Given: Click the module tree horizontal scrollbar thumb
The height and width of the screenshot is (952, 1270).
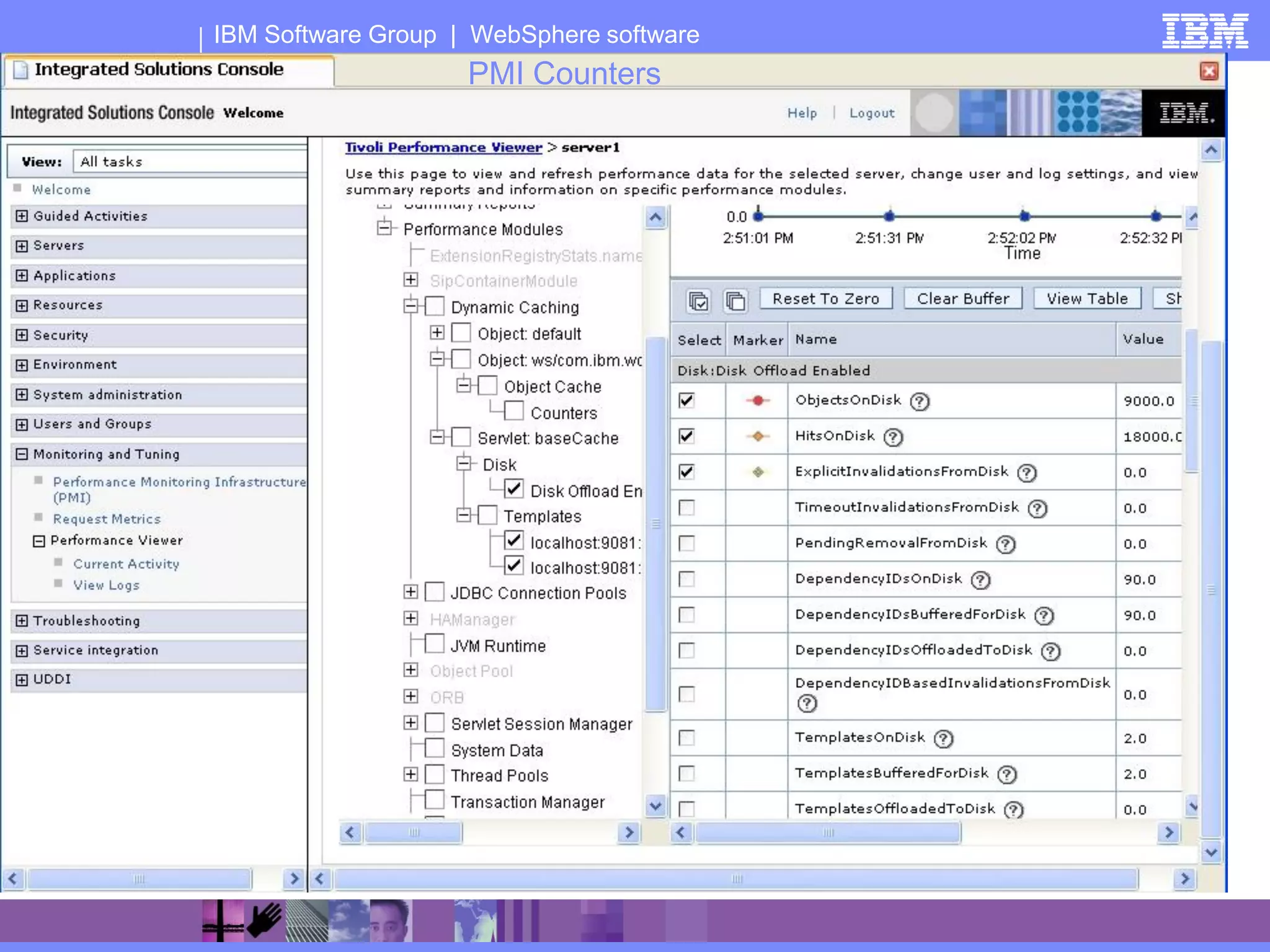Looking at the screenshot, I should click(x=414, y=832).
